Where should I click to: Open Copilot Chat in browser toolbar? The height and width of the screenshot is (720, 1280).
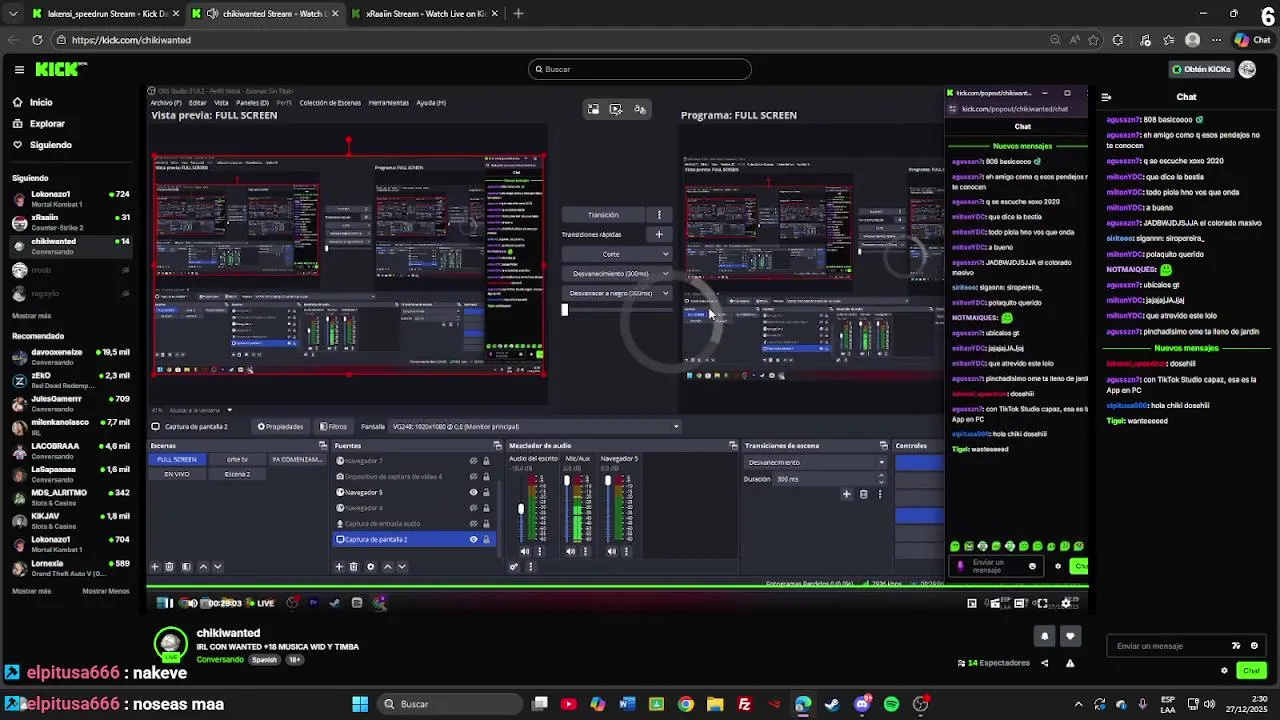[x=1253, y=40]
